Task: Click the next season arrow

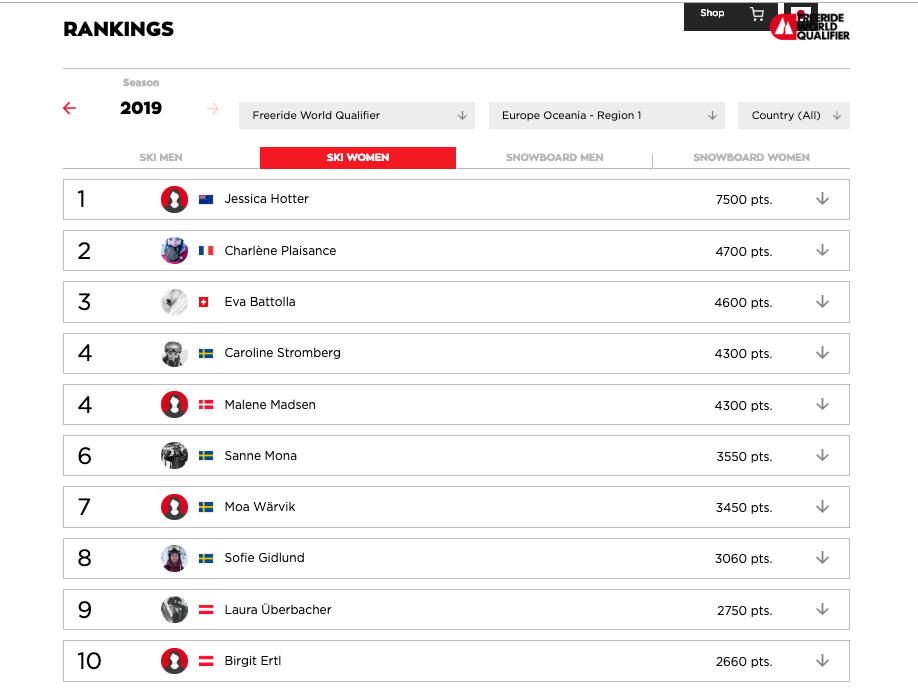Action: (212, 108)
